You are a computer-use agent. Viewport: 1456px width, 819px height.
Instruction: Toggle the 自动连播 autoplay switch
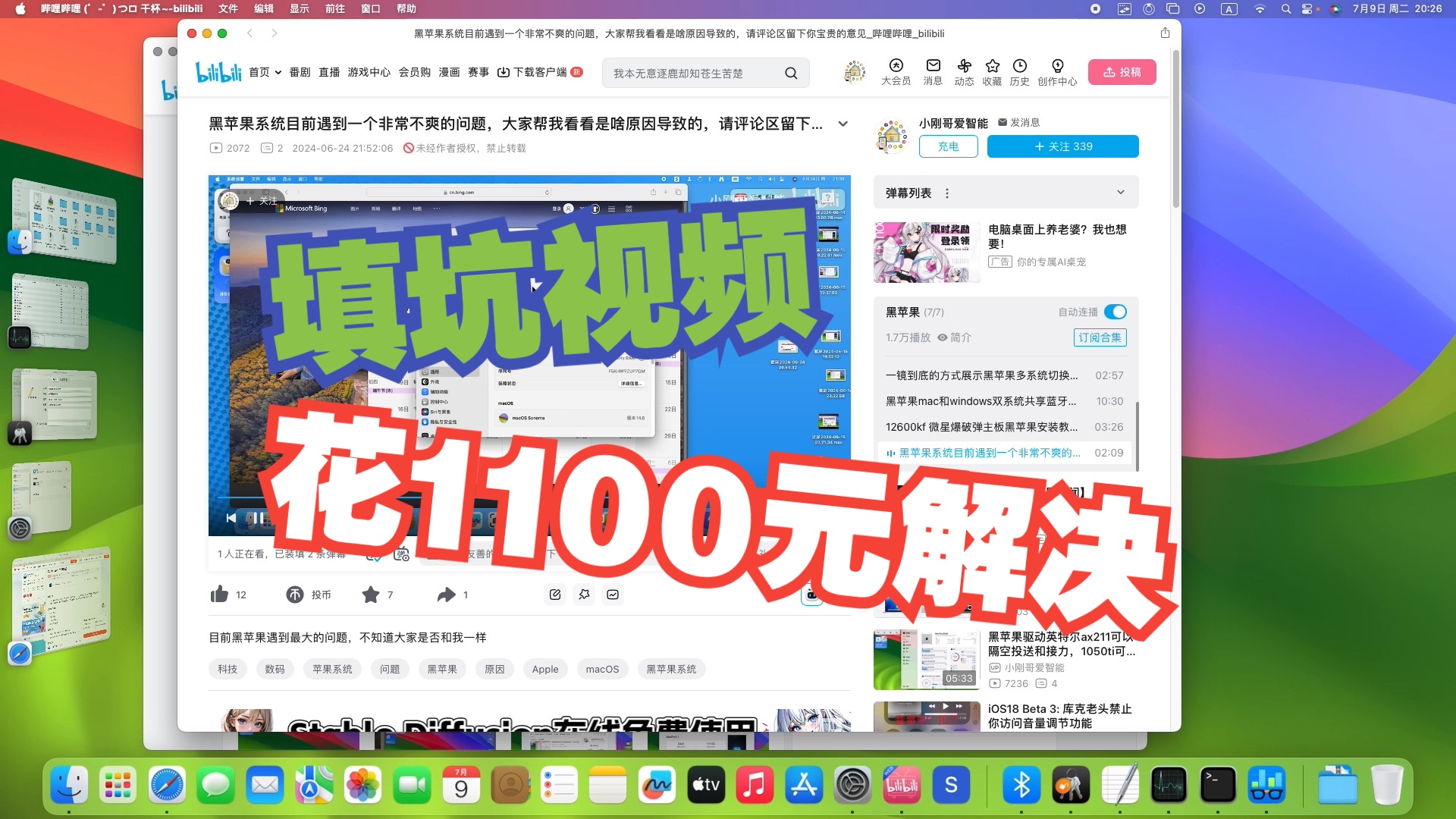(x=1116, y=312)
